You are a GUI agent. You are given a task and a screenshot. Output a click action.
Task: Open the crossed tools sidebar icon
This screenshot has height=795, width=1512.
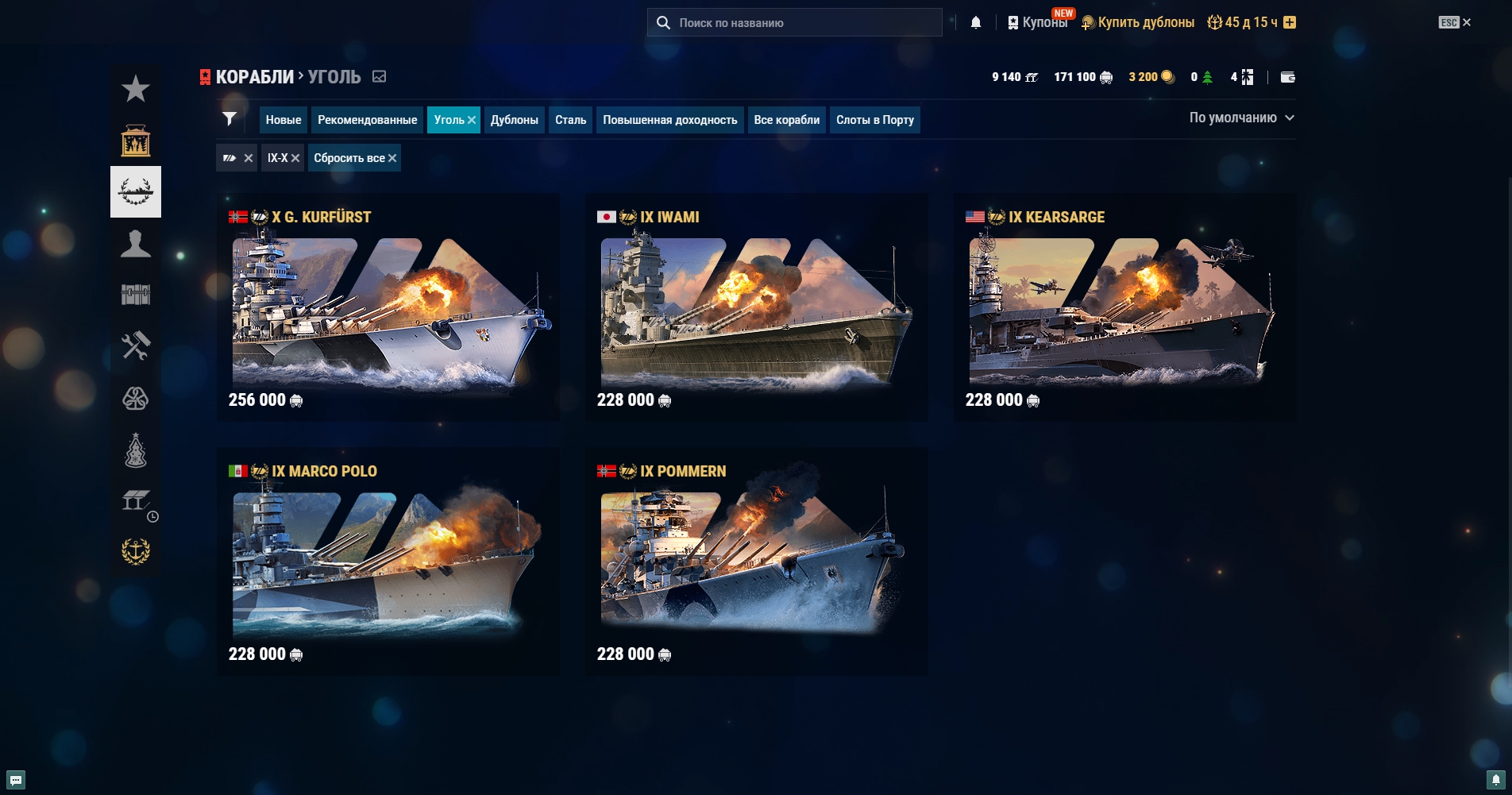[136, 346]
